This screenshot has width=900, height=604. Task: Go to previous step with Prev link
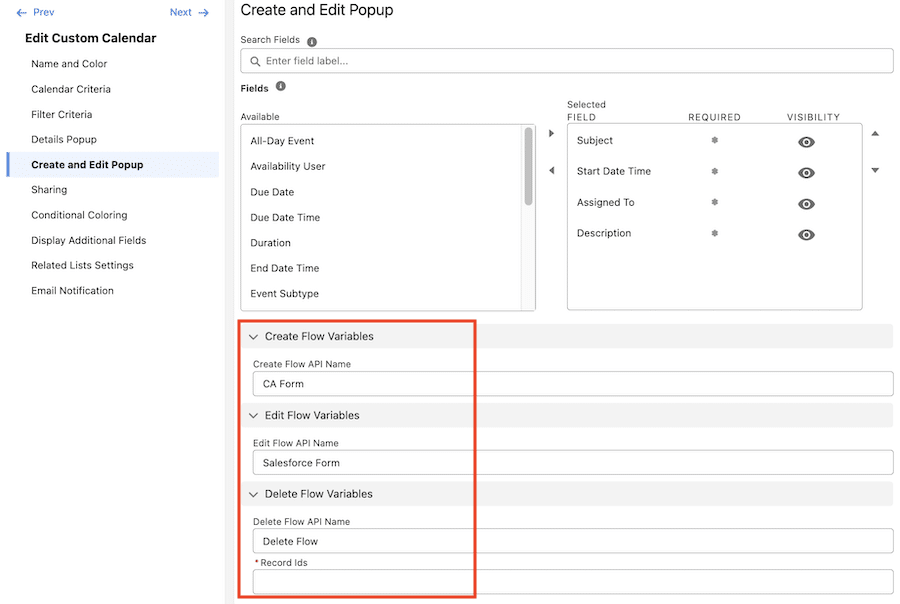coord(35,12)
